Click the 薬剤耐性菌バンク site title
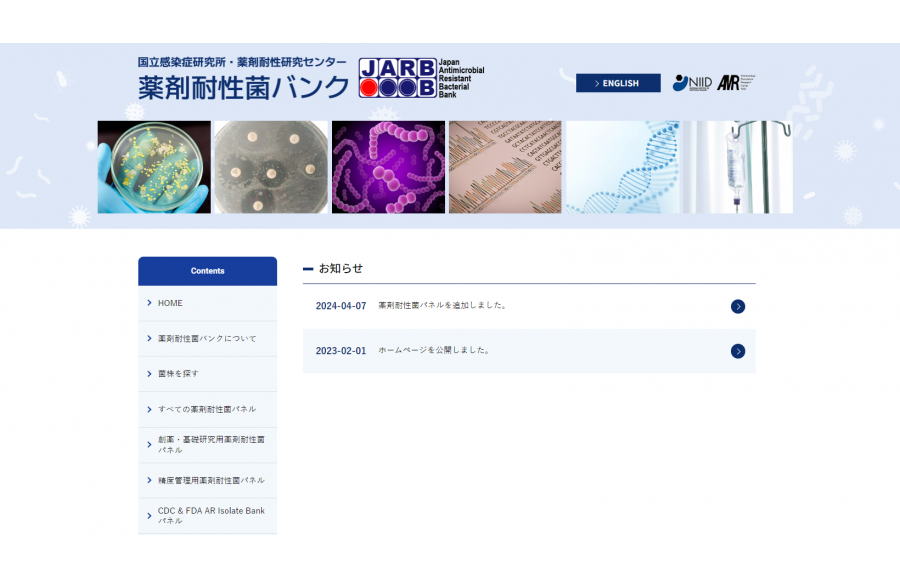 [243, 87]
